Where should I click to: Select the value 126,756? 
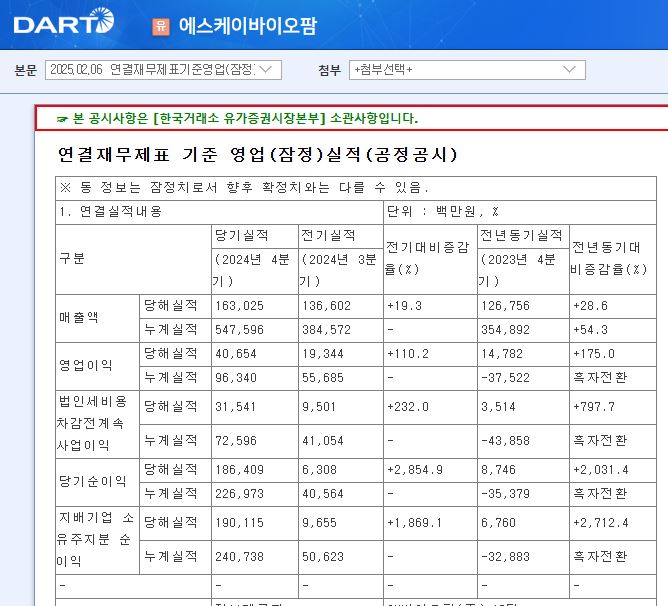click(505, 306)
